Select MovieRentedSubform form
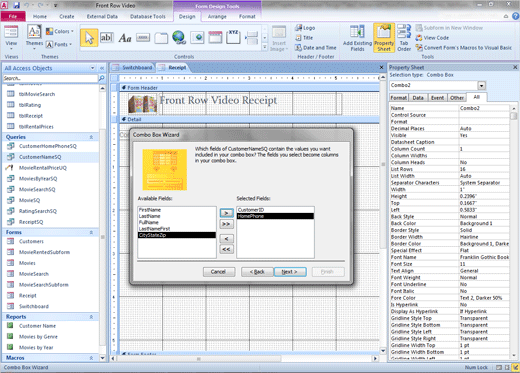Viewport: 520px width, 373px height. (x=44, y=252)
